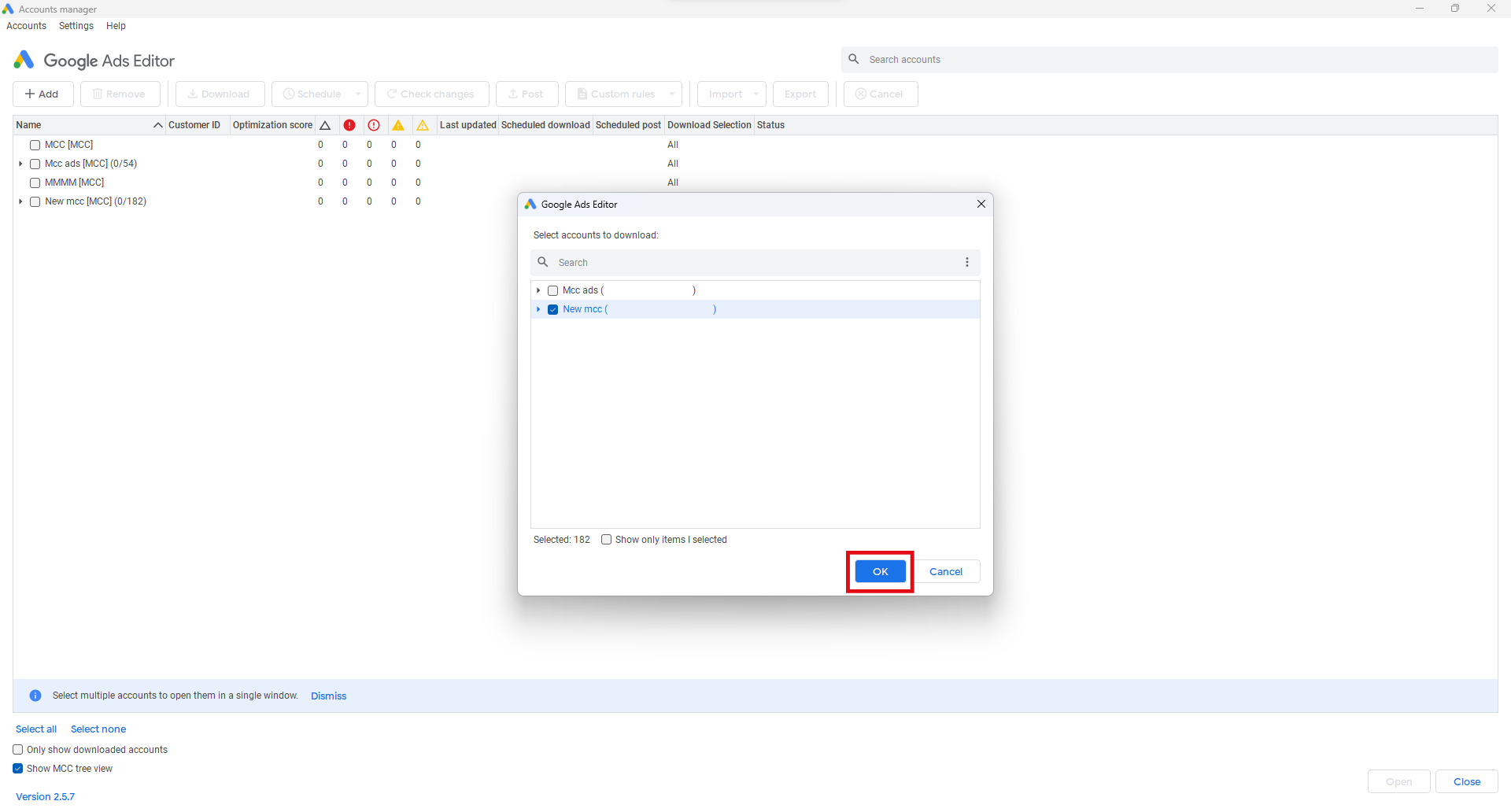Click the Download toolbar button
The width and height of the screenshot is (1511, 812).
click(220, 94)
